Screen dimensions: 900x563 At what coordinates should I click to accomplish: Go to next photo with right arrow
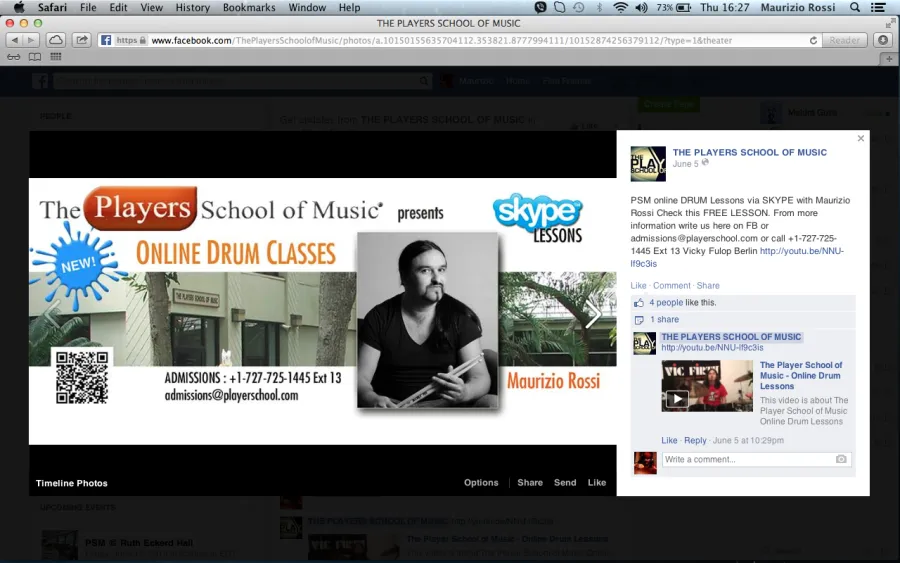tap(593, 313)
